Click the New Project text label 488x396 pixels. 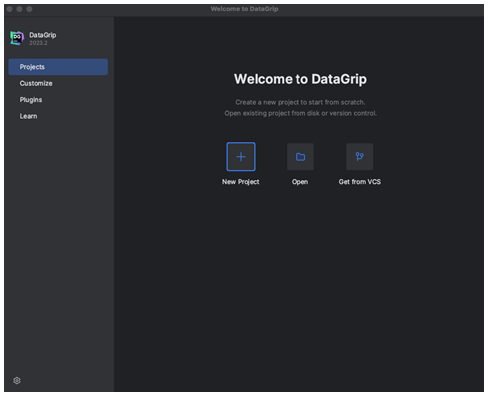pos(241,182)
